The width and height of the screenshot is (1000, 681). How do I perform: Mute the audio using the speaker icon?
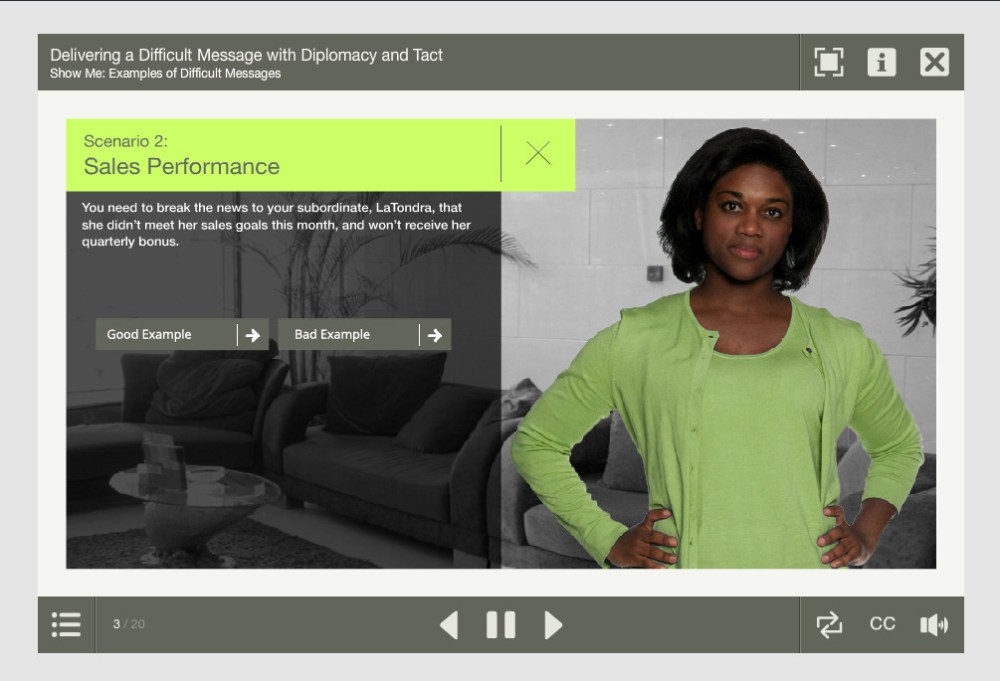(x=934, y=625)
